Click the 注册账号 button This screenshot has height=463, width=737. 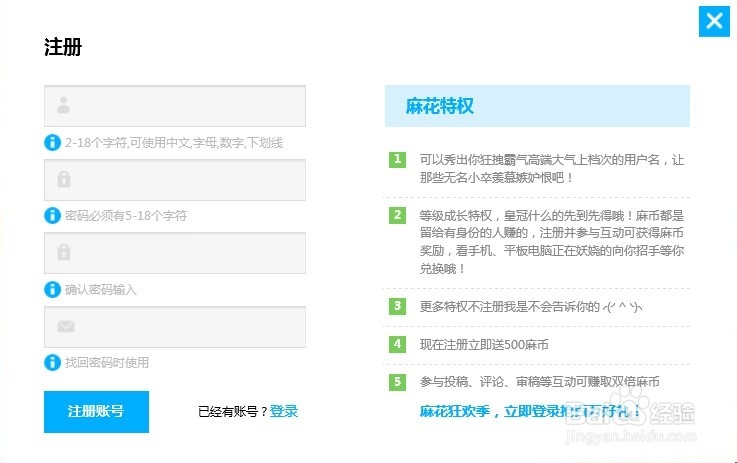point(96,411)
